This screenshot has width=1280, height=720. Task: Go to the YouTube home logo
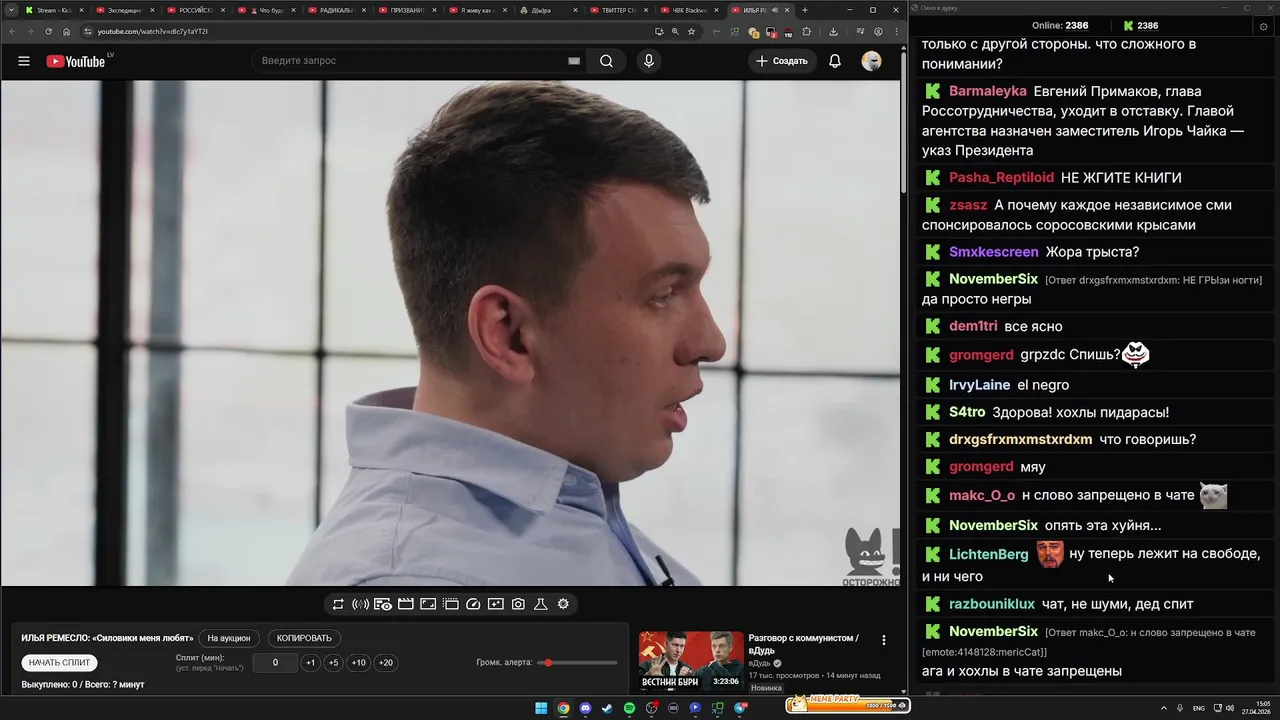(x=75, y=61)
